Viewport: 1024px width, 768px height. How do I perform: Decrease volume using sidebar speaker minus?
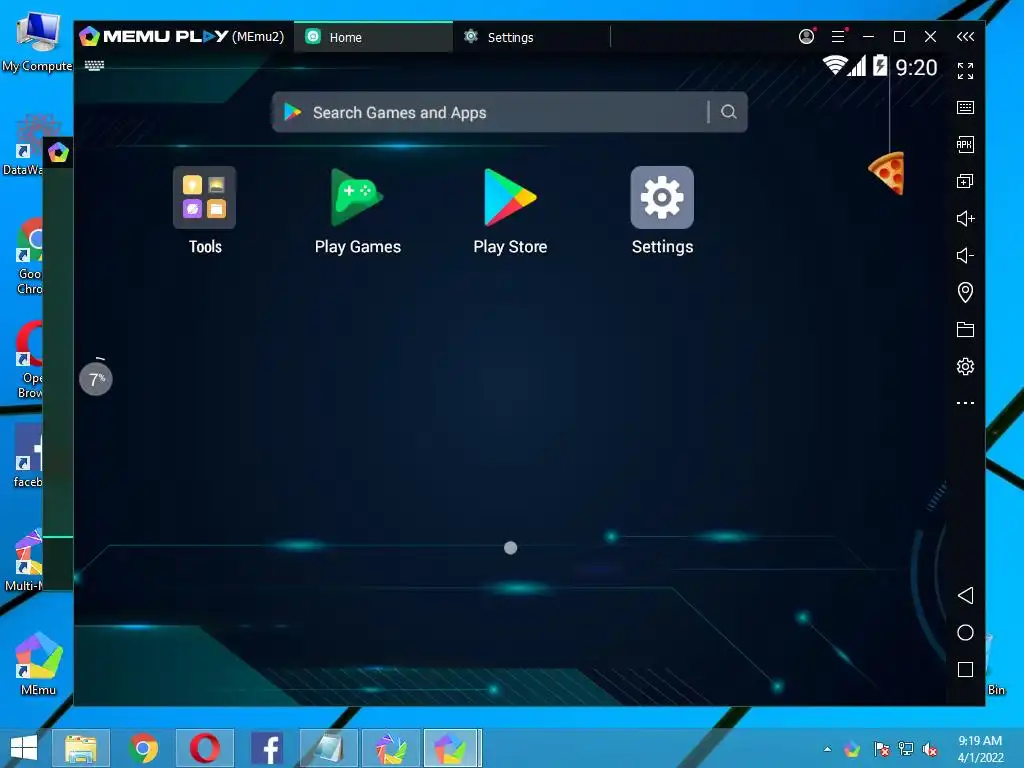[x=965, y=255]
